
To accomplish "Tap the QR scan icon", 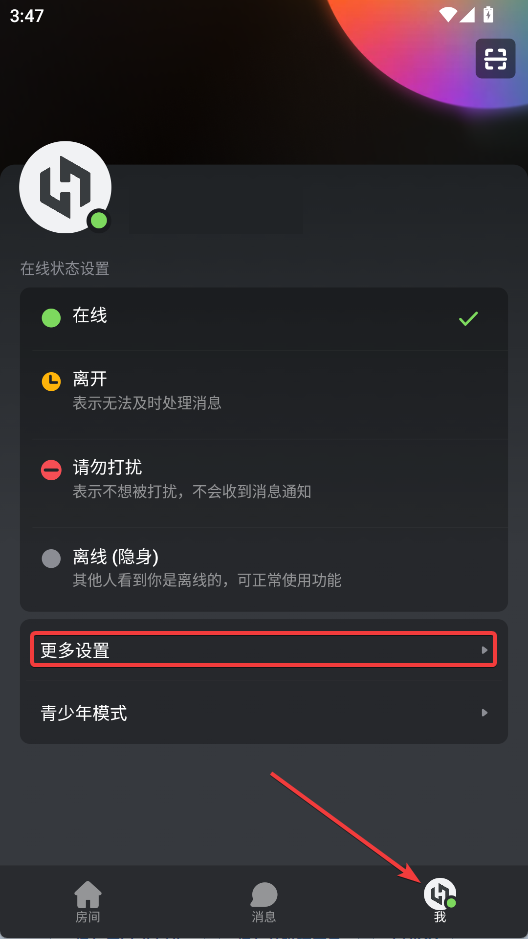I will (x=496, y=58).
